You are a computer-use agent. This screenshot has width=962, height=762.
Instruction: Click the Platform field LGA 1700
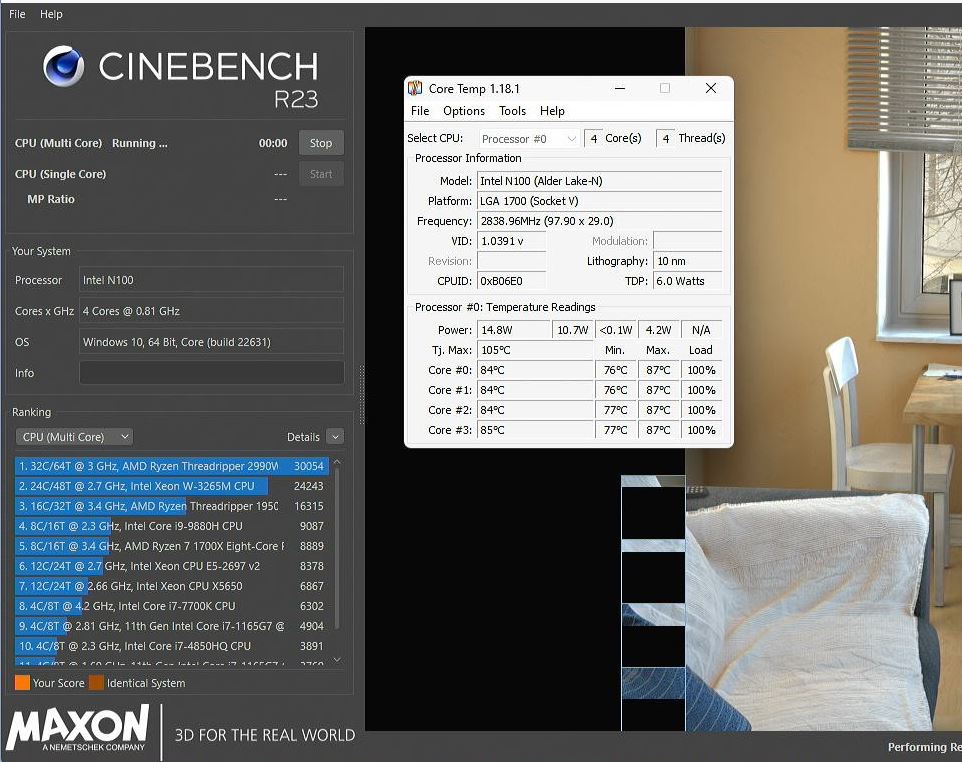599,201
